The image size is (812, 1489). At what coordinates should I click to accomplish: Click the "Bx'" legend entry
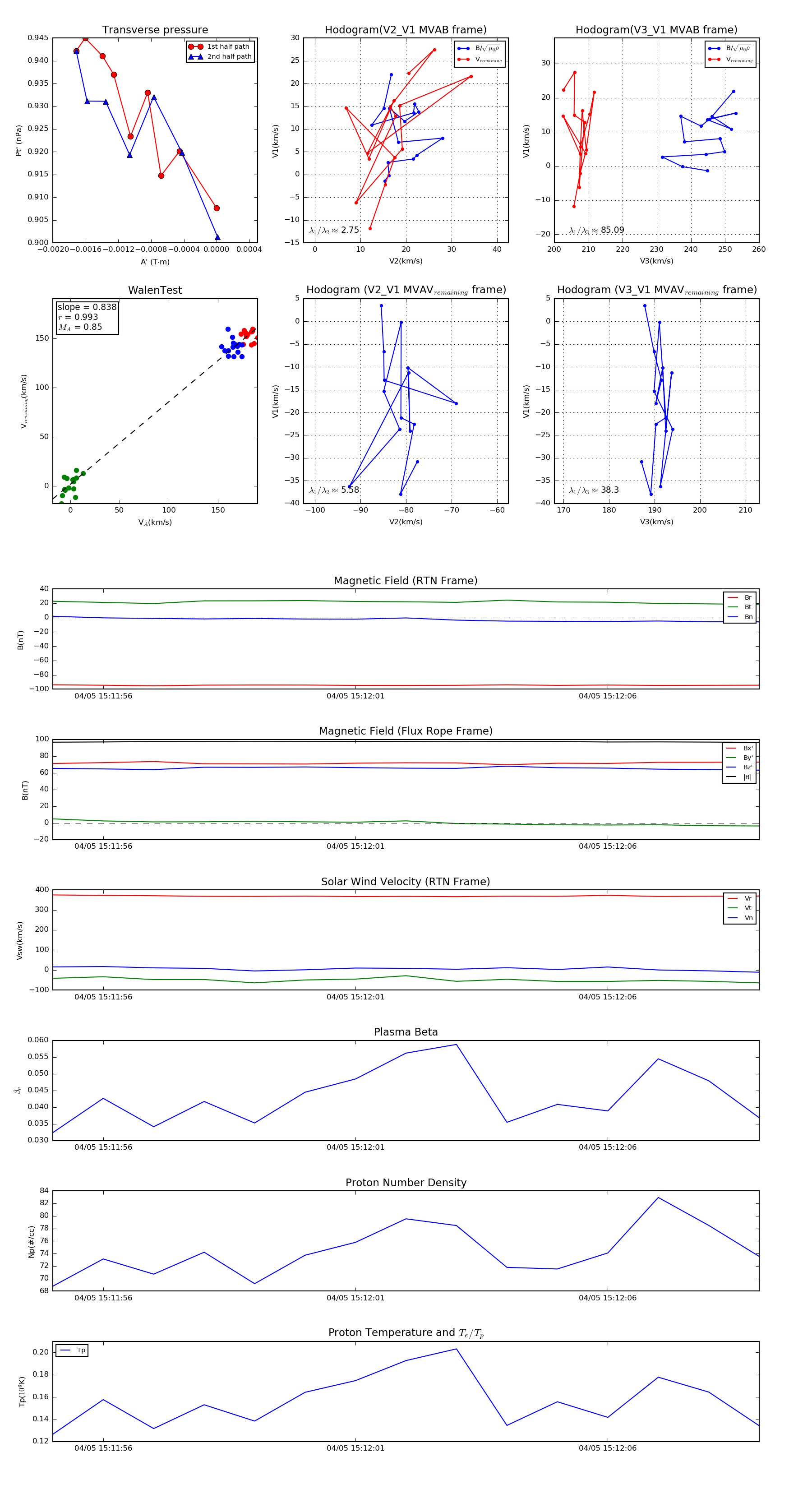click(x=739, y=748)
